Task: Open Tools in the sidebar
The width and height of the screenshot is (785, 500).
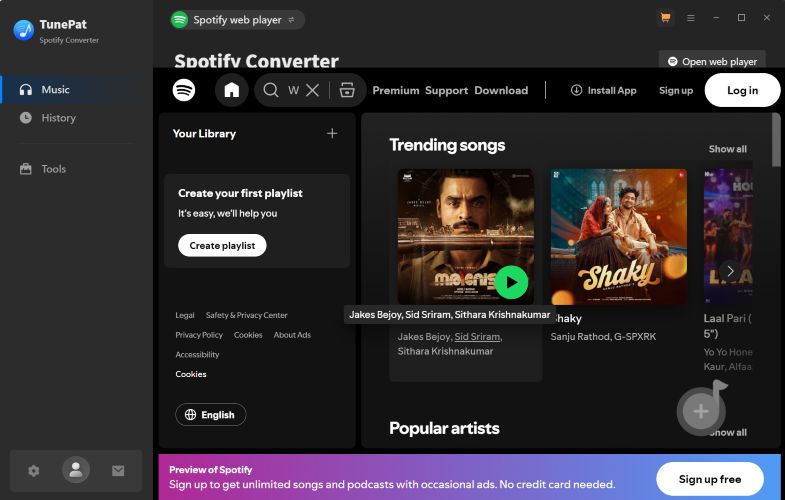Action: pyautogui.click(x=53, y=169)
